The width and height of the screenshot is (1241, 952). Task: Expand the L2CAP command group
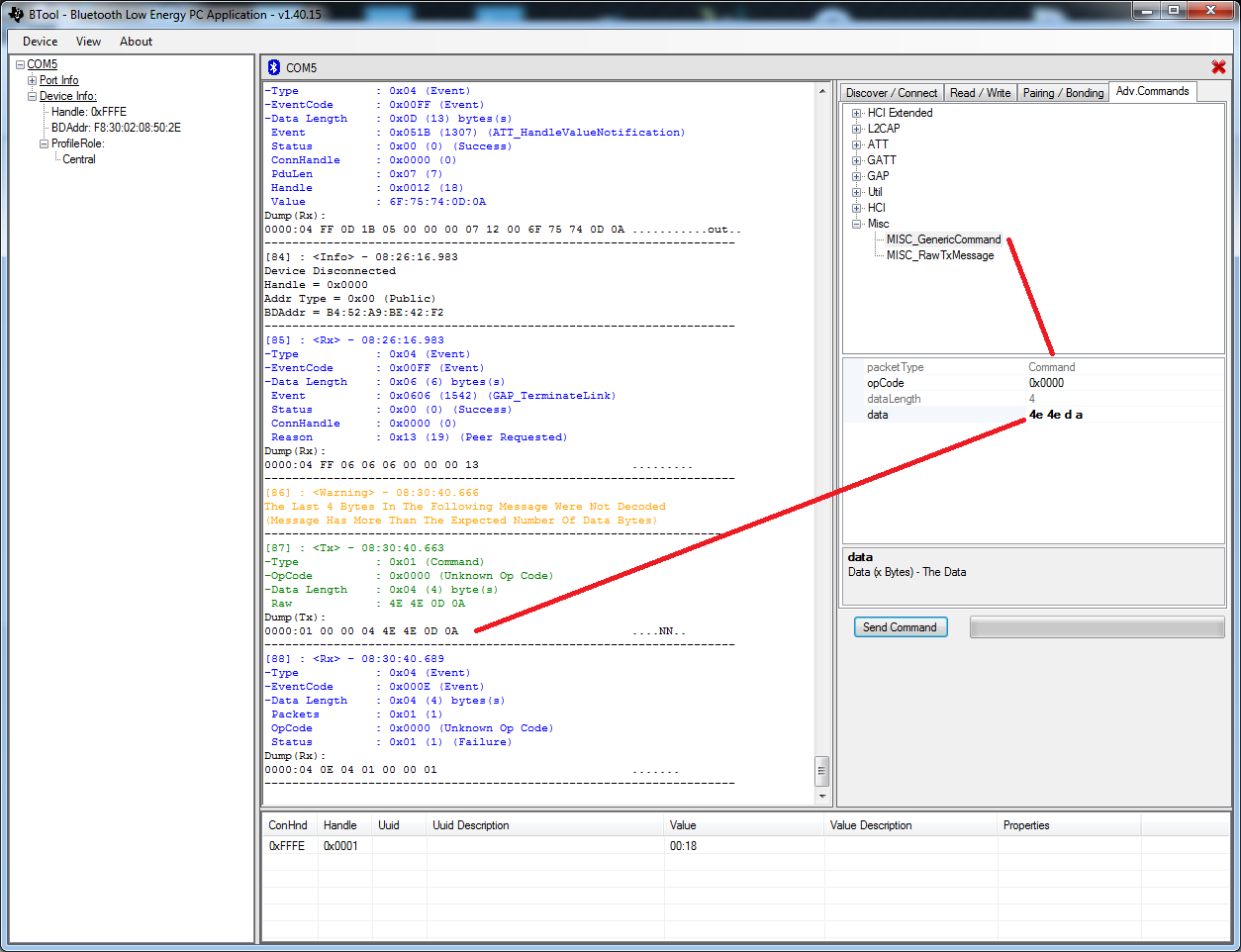coord(857,129)
